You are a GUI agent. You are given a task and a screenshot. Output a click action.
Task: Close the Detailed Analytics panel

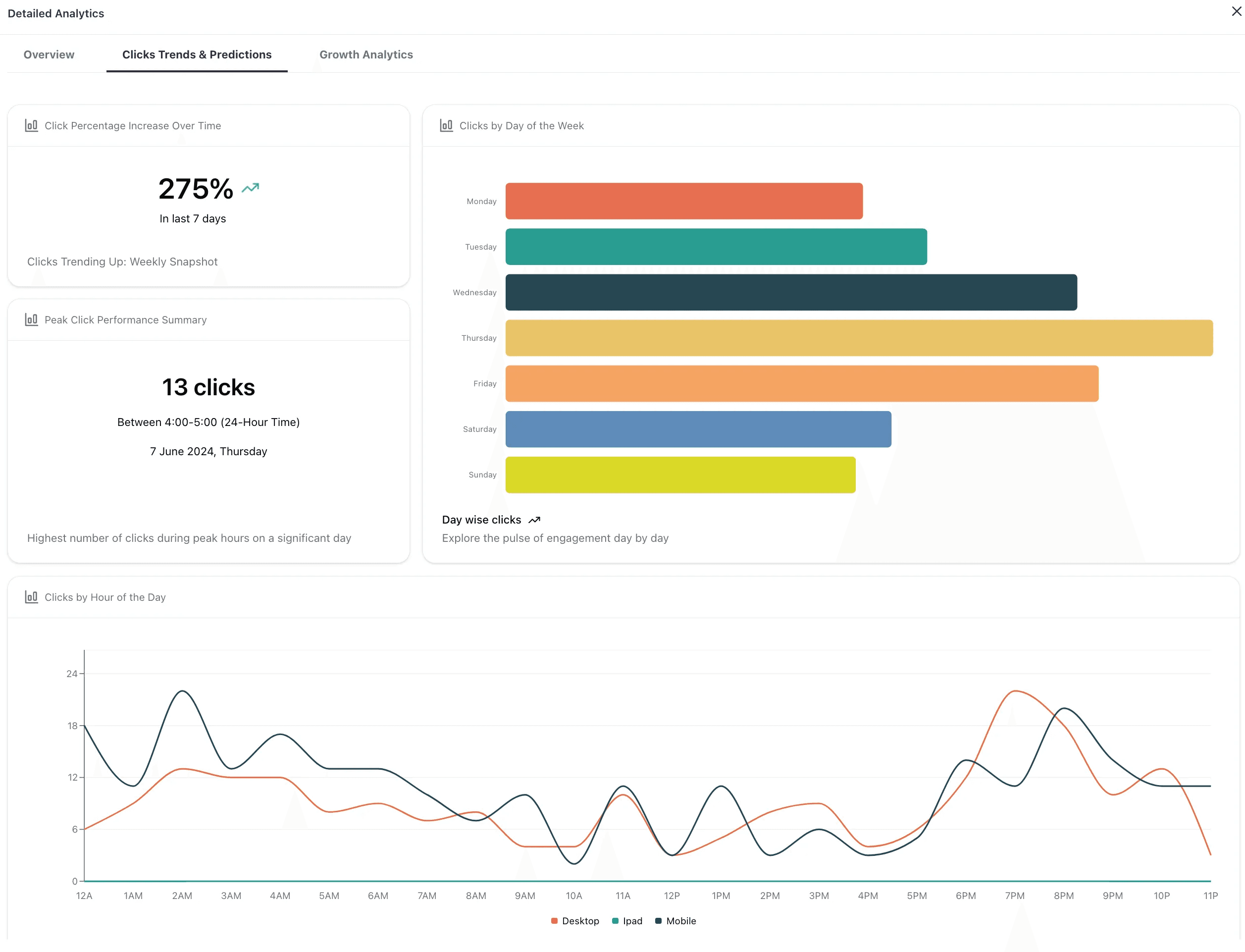point(1236,12)
